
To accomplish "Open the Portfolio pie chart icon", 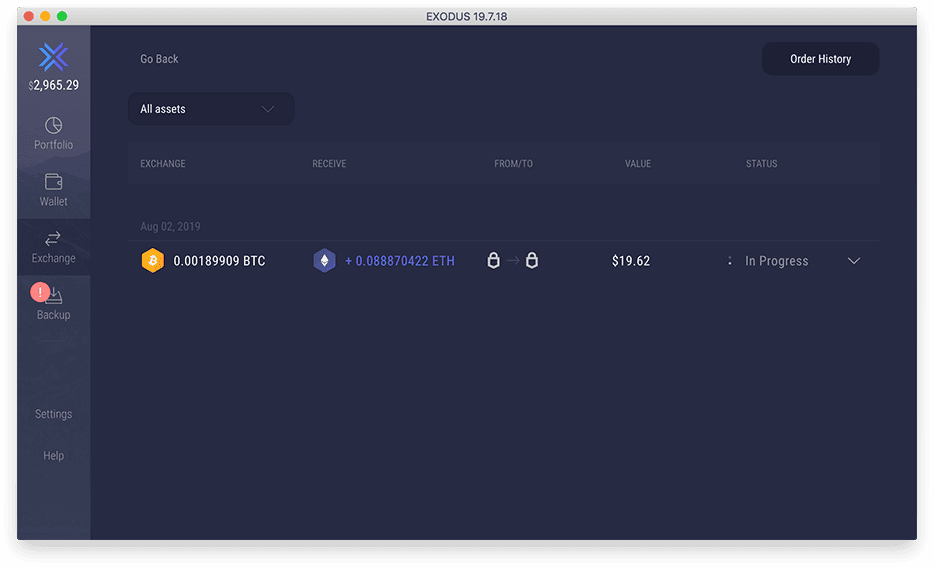I will point(54,125).
